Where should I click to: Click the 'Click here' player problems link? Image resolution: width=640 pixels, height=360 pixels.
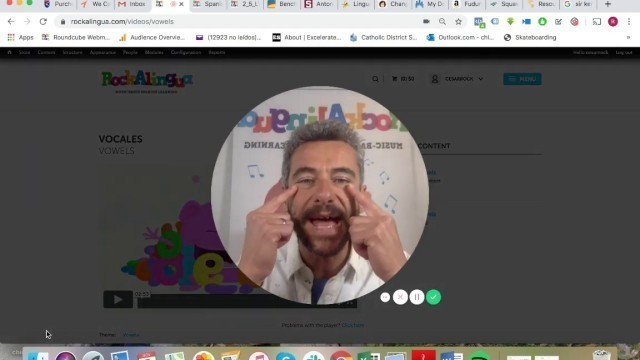(x=353, y=325)
